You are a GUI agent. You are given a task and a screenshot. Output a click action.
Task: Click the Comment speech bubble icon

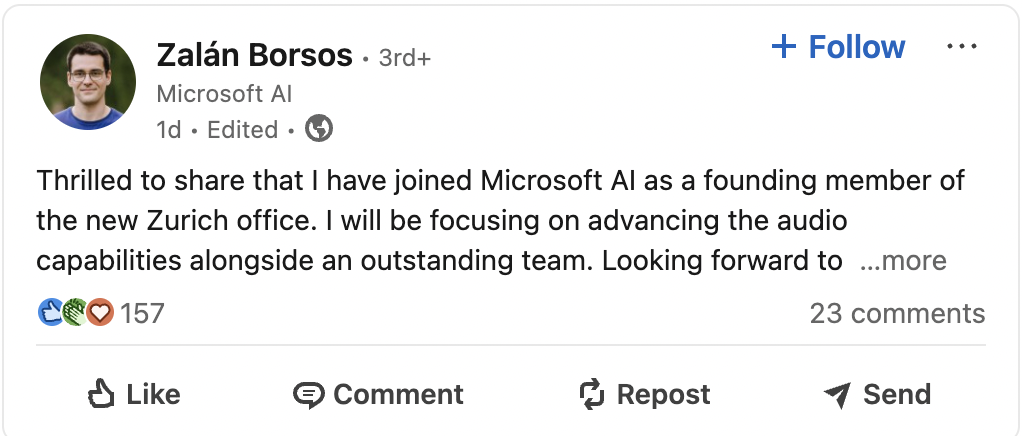tap(308, 395)
